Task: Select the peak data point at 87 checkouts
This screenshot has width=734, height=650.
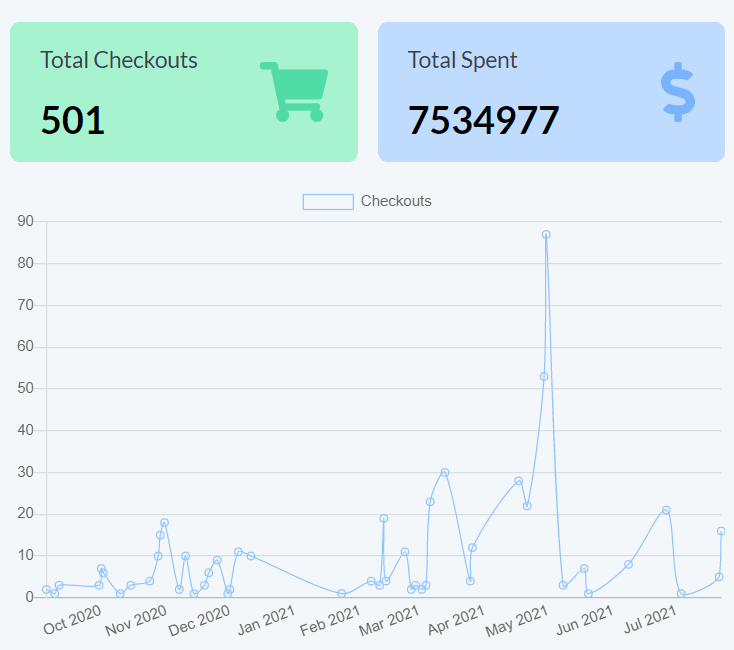Action: point(546,234)
